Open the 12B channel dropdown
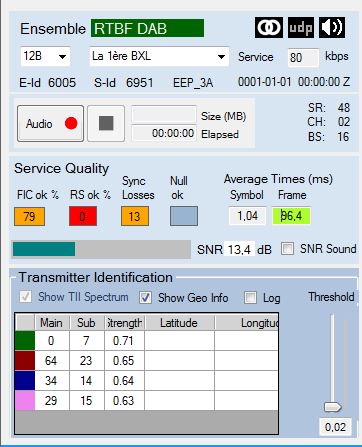 click(45, 56)
